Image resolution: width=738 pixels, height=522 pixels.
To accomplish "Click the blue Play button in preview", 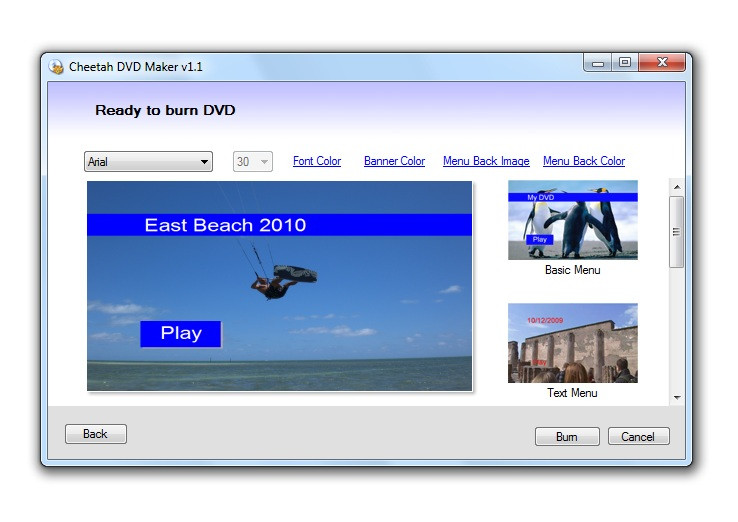I will point(181,334).
